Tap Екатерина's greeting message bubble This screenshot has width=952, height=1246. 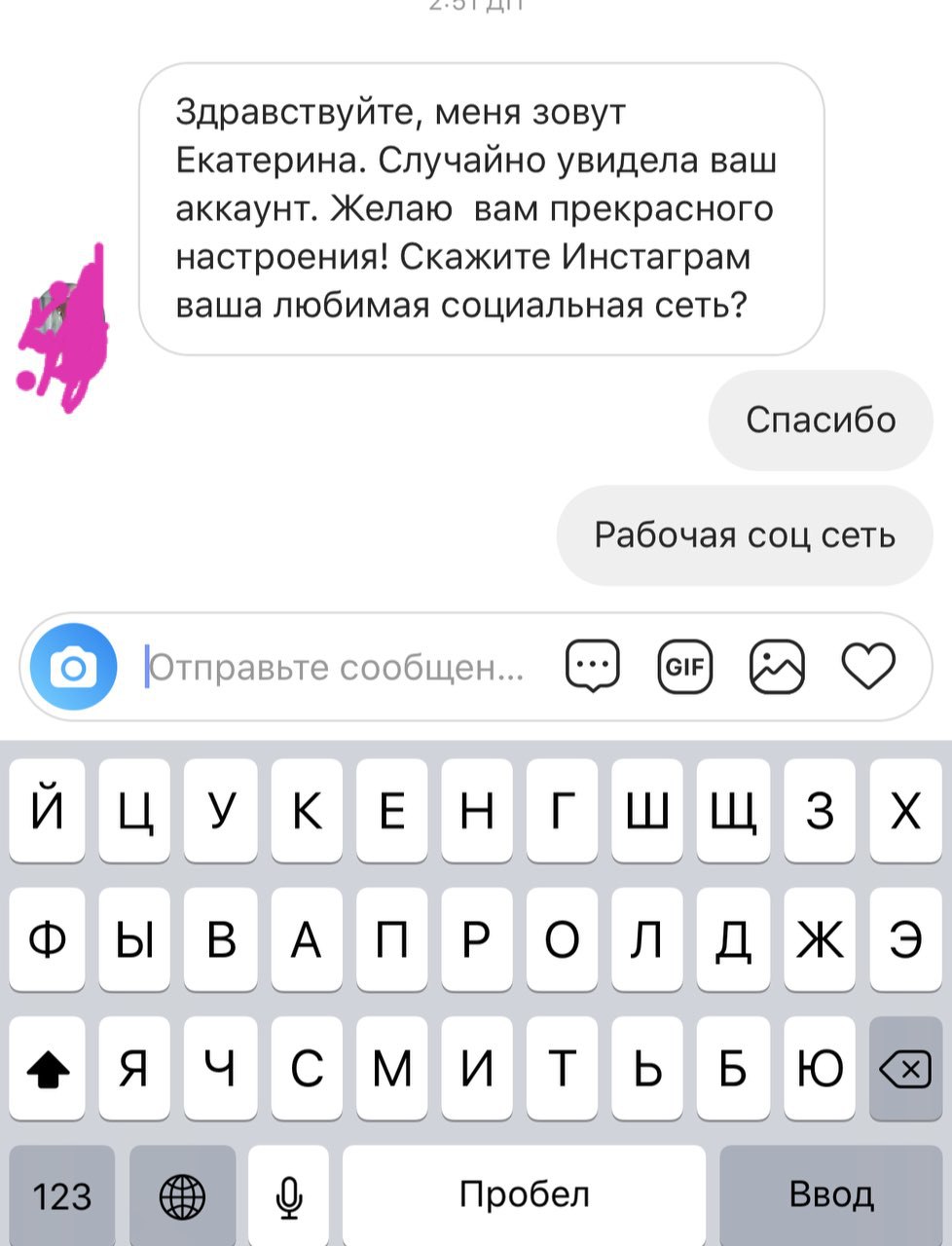pos(482,209)
